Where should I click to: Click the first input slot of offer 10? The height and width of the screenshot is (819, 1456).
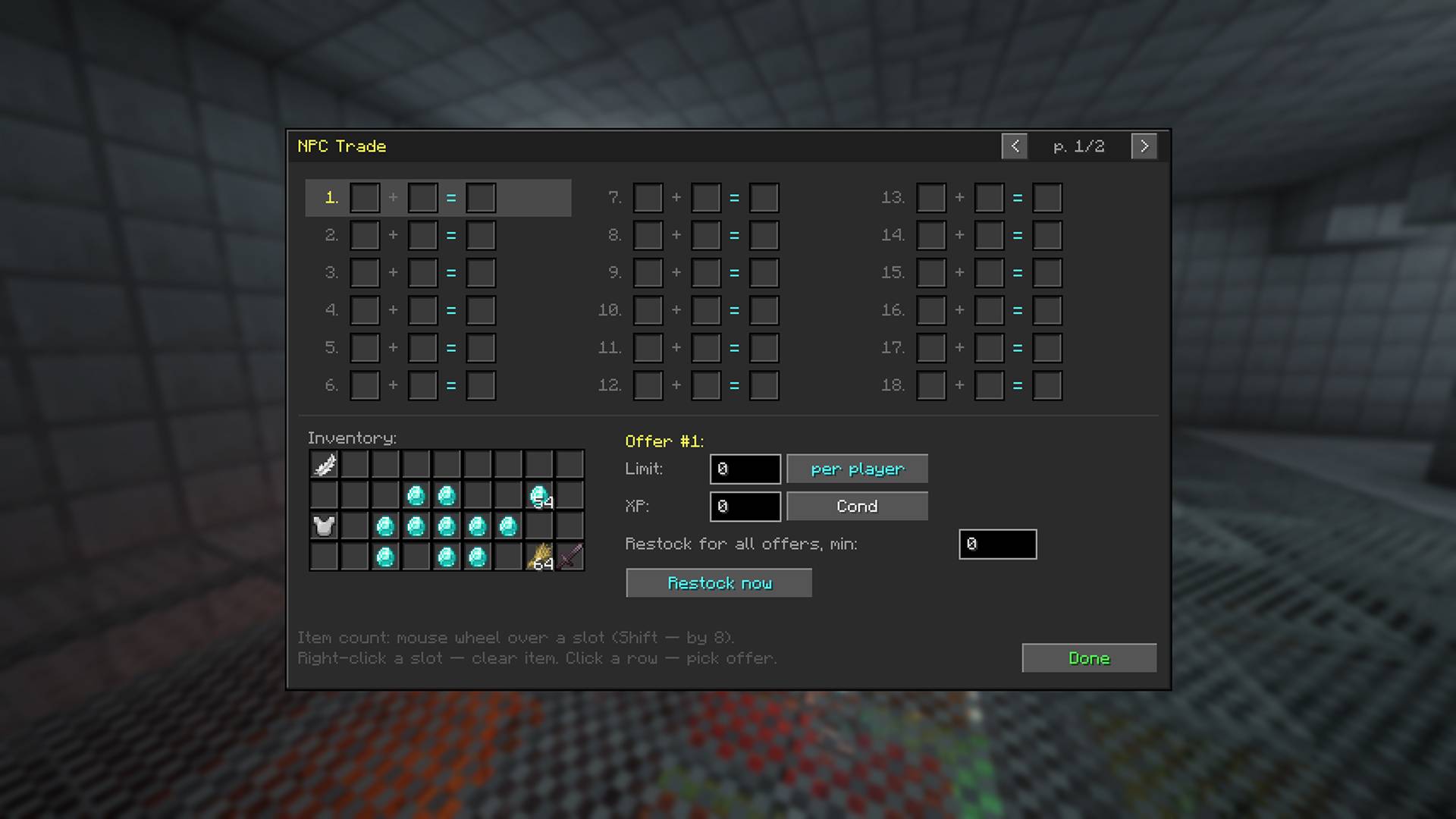click(x=648, y=310)
